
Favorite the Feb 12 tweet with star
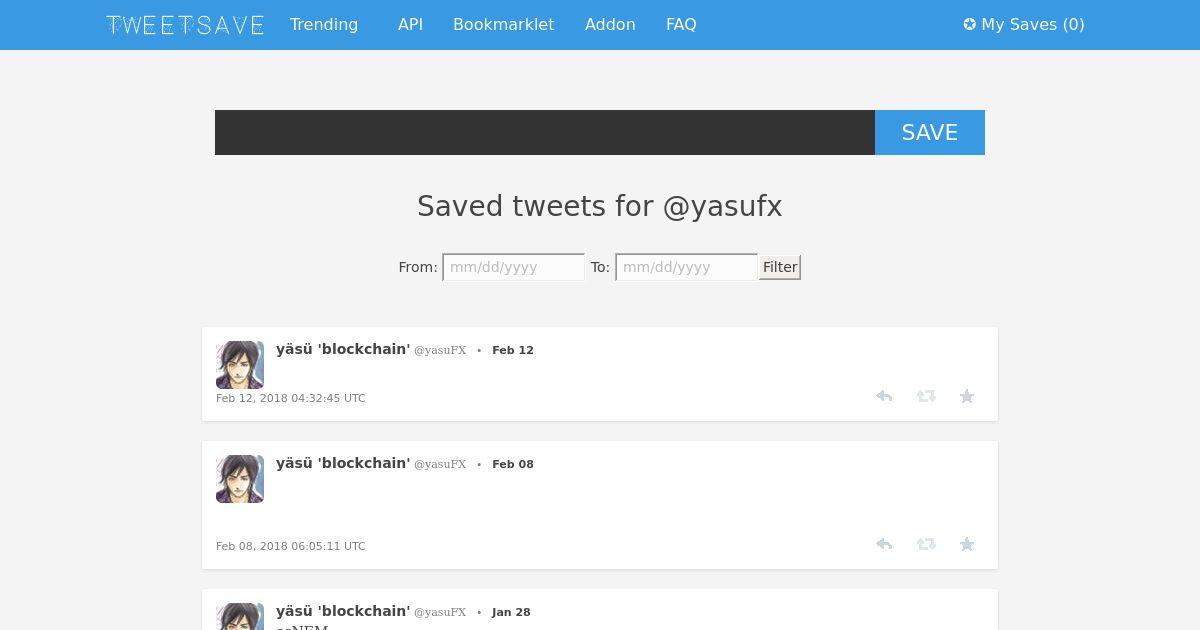pyautogui.click(x=967, y=396)
